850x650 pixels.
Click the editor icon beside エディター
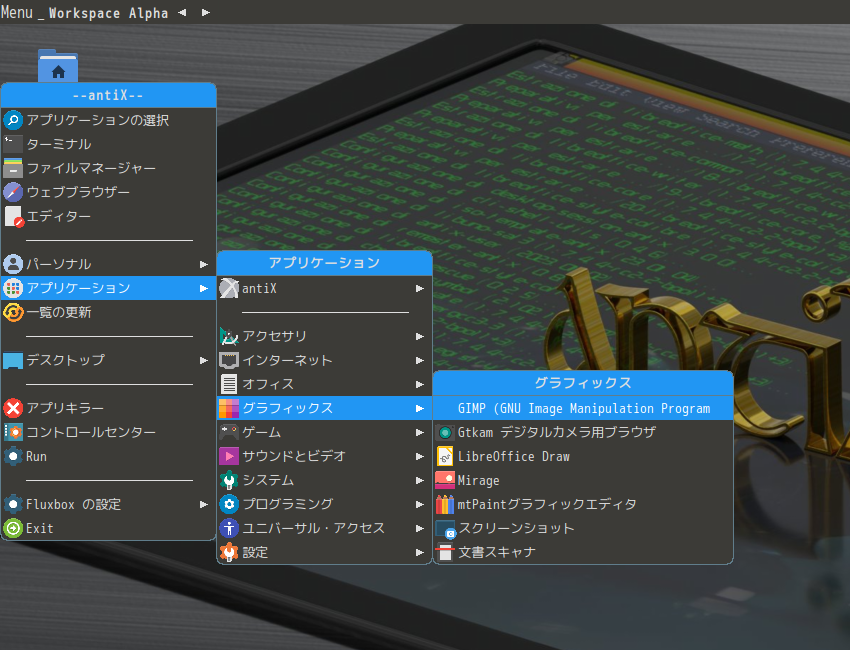coord(13,216)
